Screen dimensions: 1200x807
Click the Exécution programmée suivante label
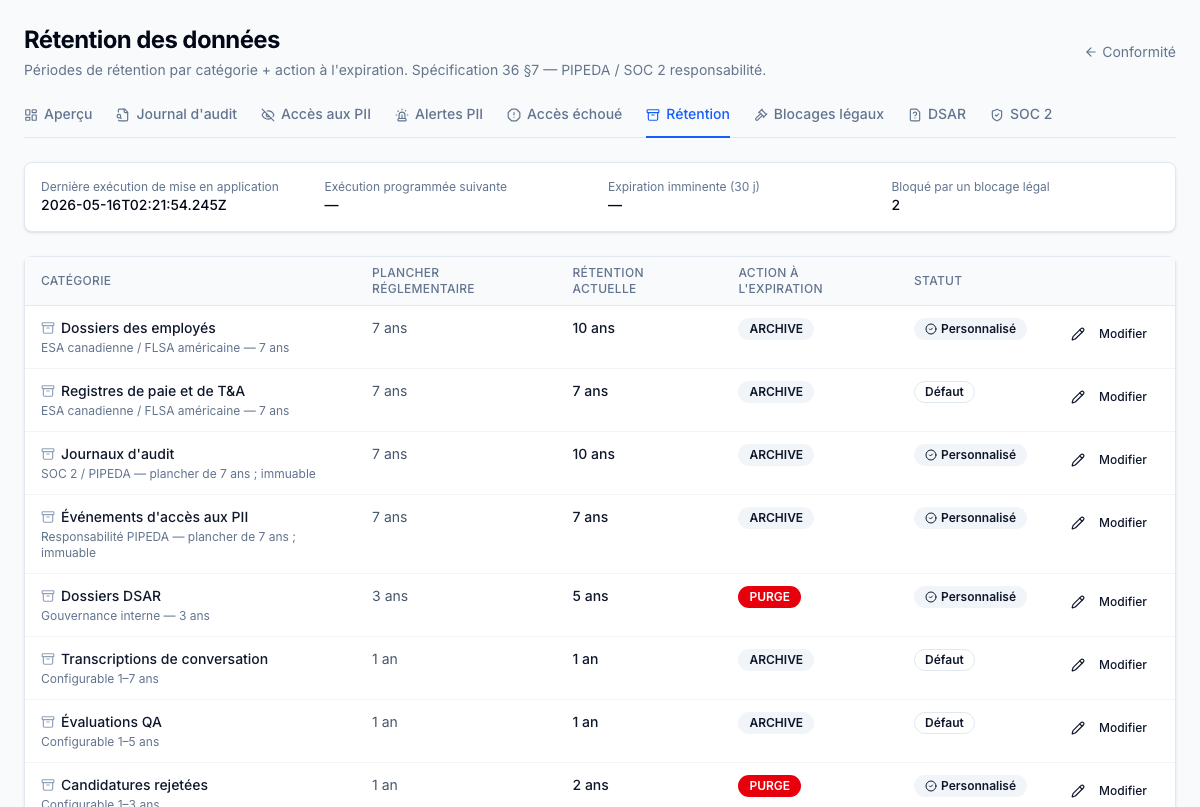(416, 187)
